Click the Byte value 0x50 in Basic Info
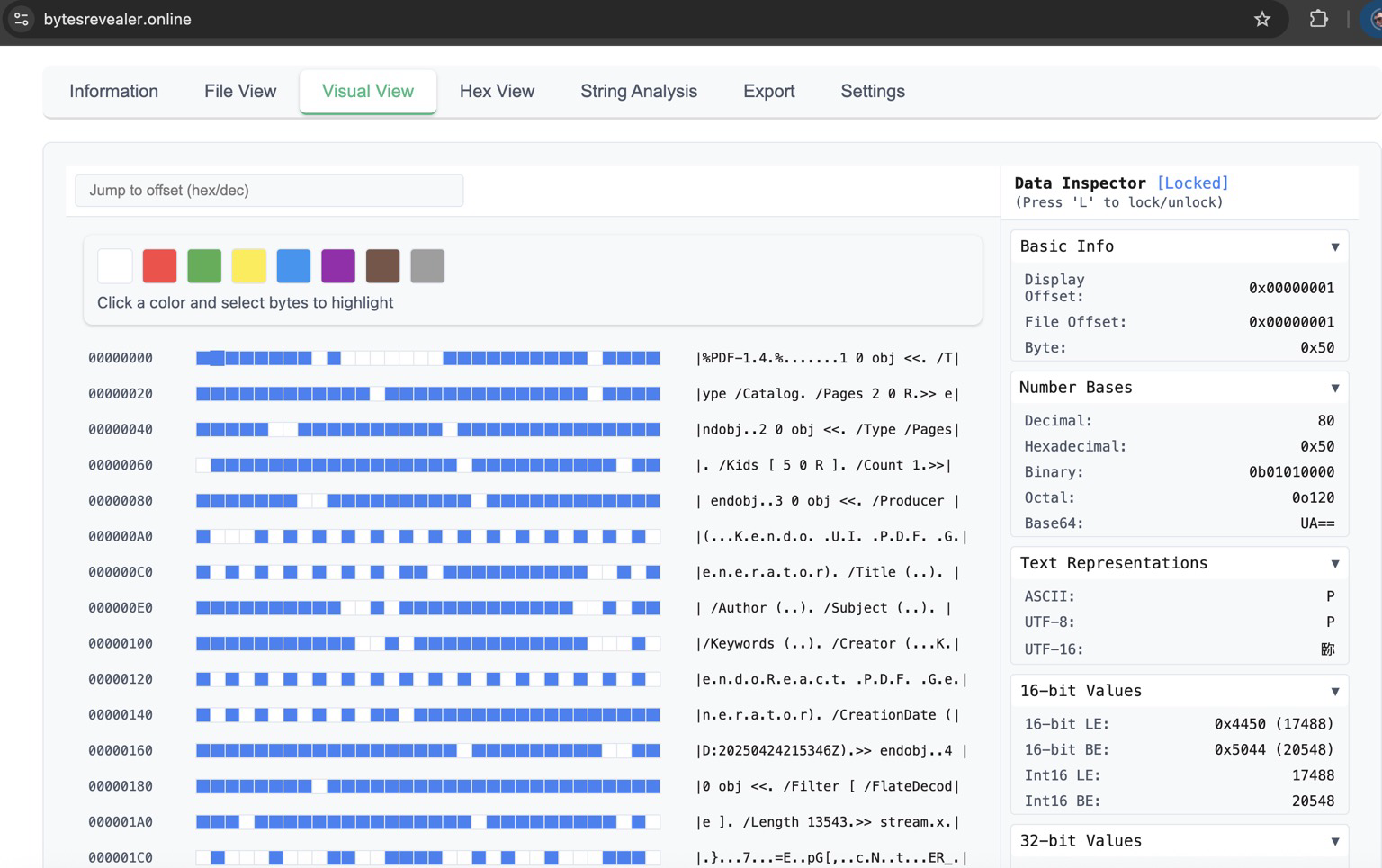The height and width of the screenshot is (868, 1382). (x=1317, y=348)
